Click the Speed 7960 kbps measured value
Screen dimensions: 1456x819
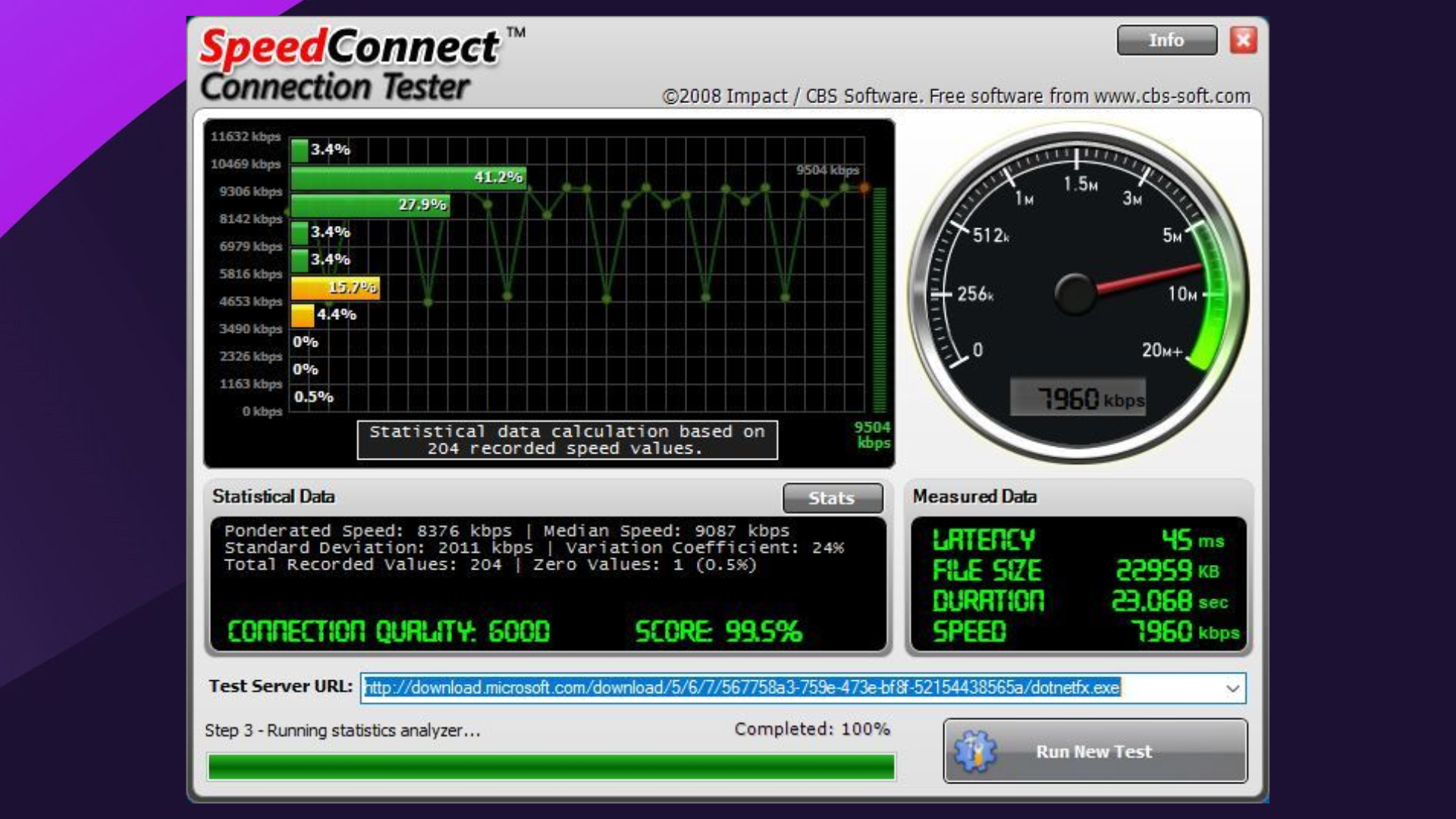(x=1185, y=631)
